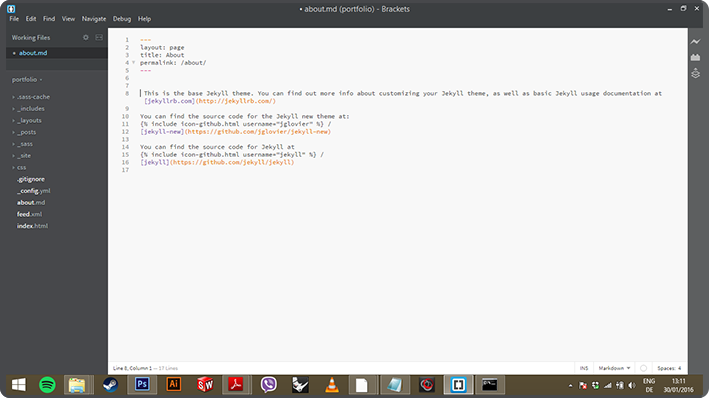Open Spotify from the taskbar
The width and height of the screenshot is (709, 399).
tap(47, 385)
